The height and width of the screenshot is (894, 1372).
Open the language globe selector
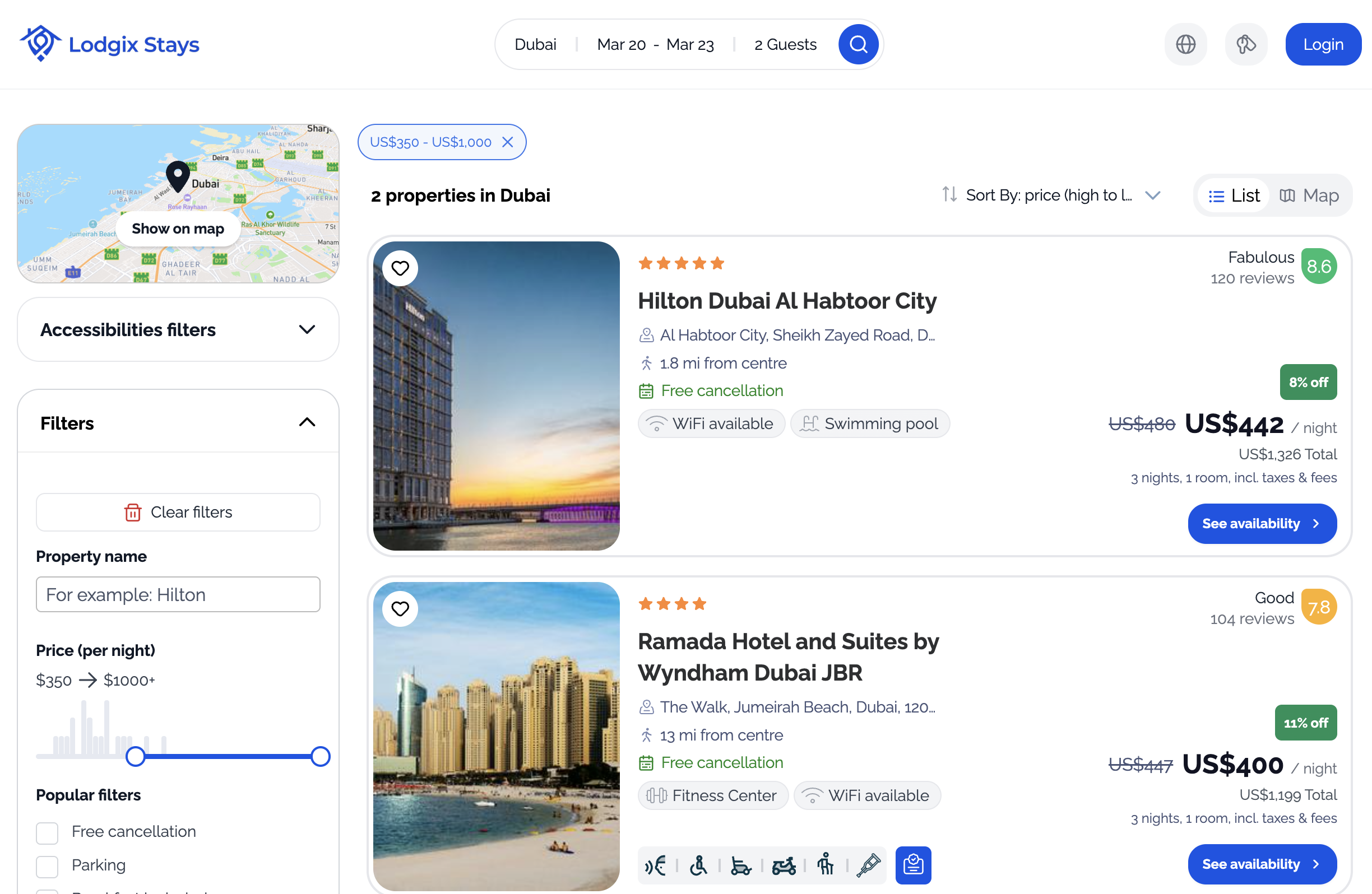click(x=1185, y=44)
